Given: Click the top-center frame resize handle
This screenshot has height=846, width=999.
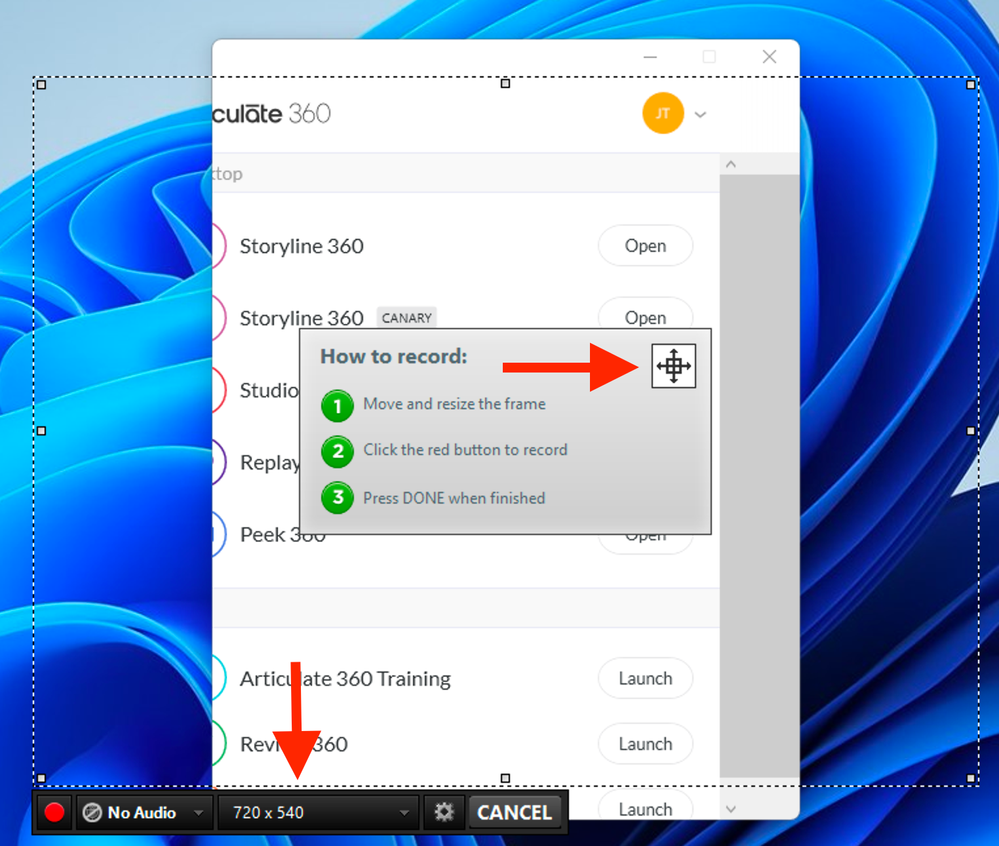Looking at the screenshot, I should (x=505, y=83).
